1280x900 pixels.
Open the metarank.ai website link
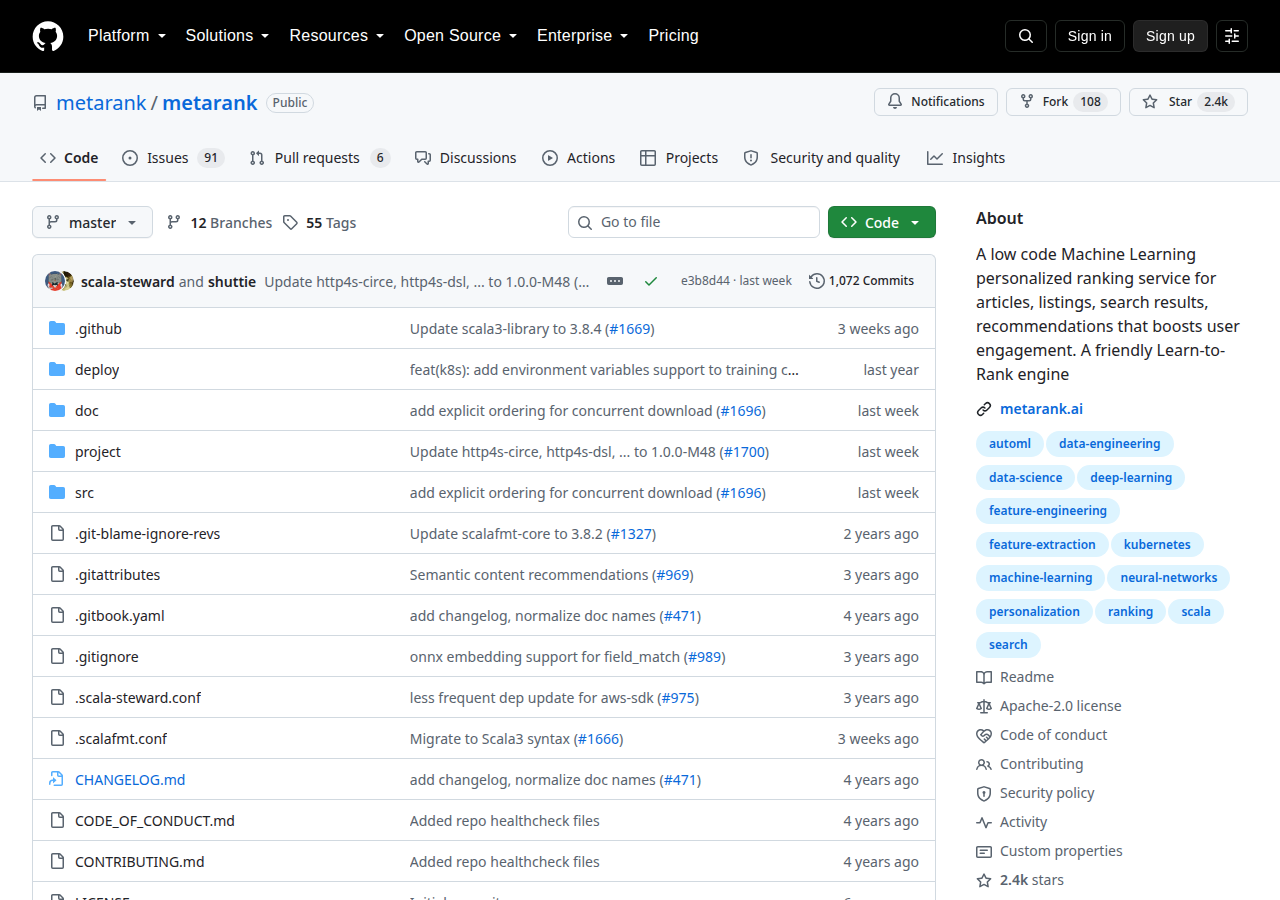(x=1041, y=409)
